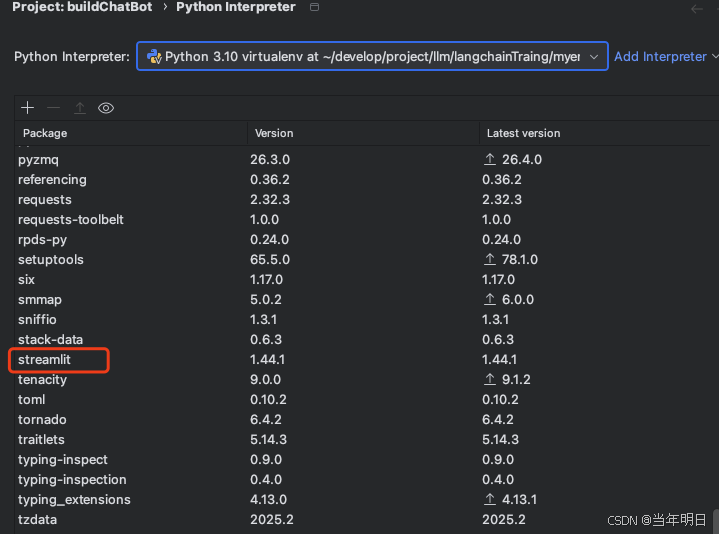
Task: Click the pyzmq version 26.3.0 cell
Action: coord(270,160)
